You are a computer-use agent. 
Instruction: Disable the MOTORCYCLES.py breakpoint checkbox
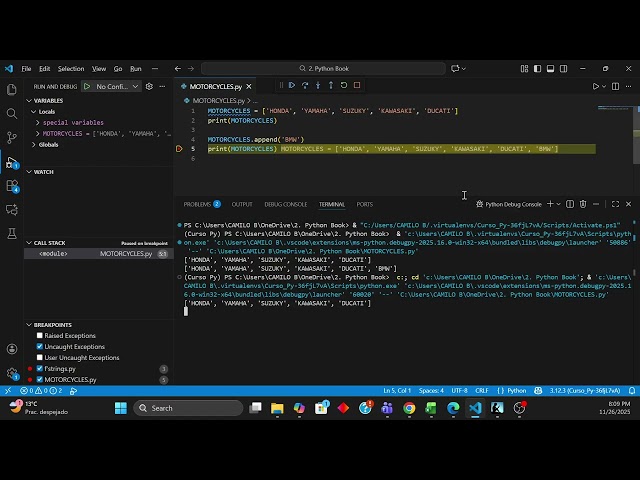point(40,380)
